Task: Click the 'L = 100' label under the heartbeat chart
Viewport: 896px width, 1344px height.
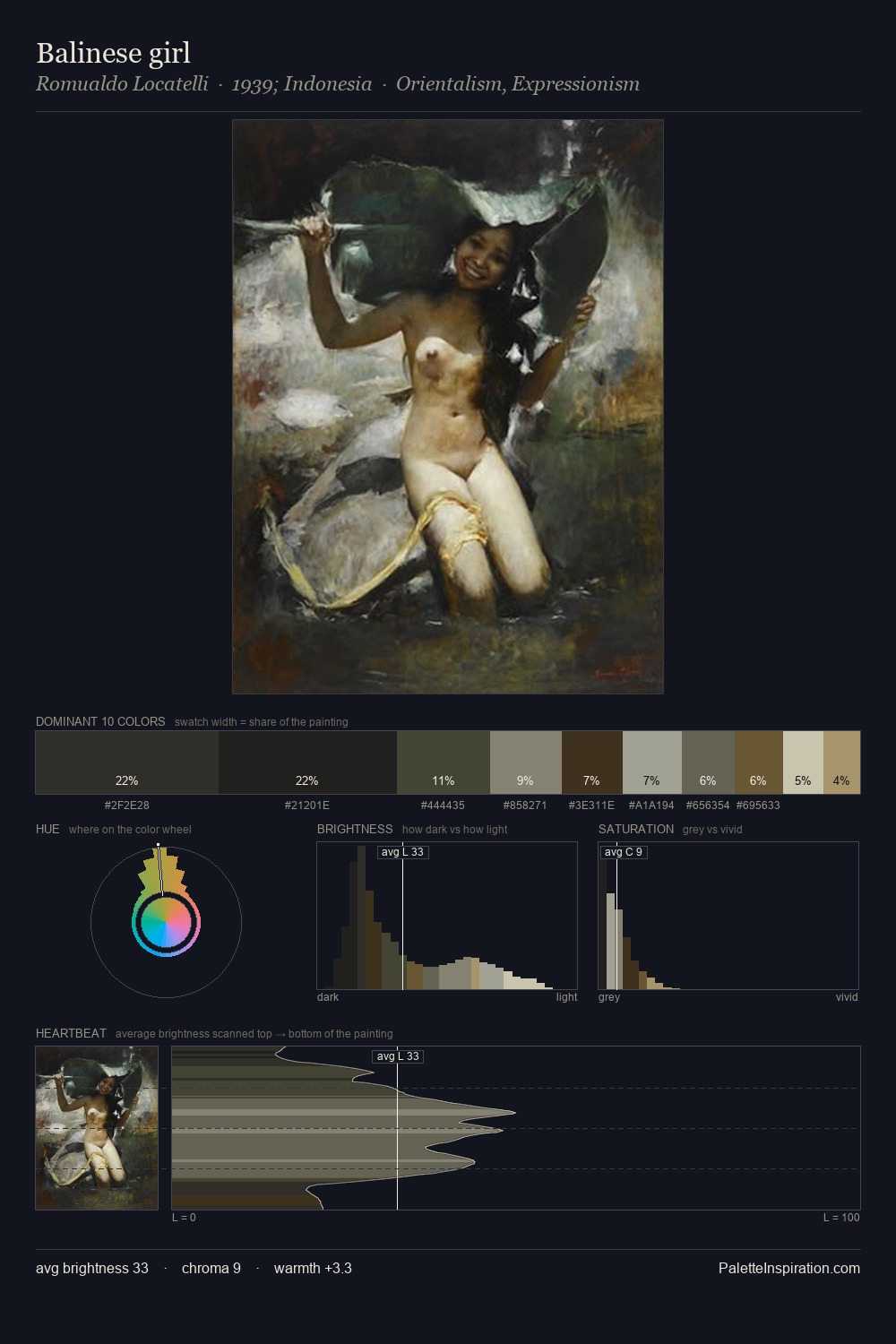Action: (x=841, y=1218)
